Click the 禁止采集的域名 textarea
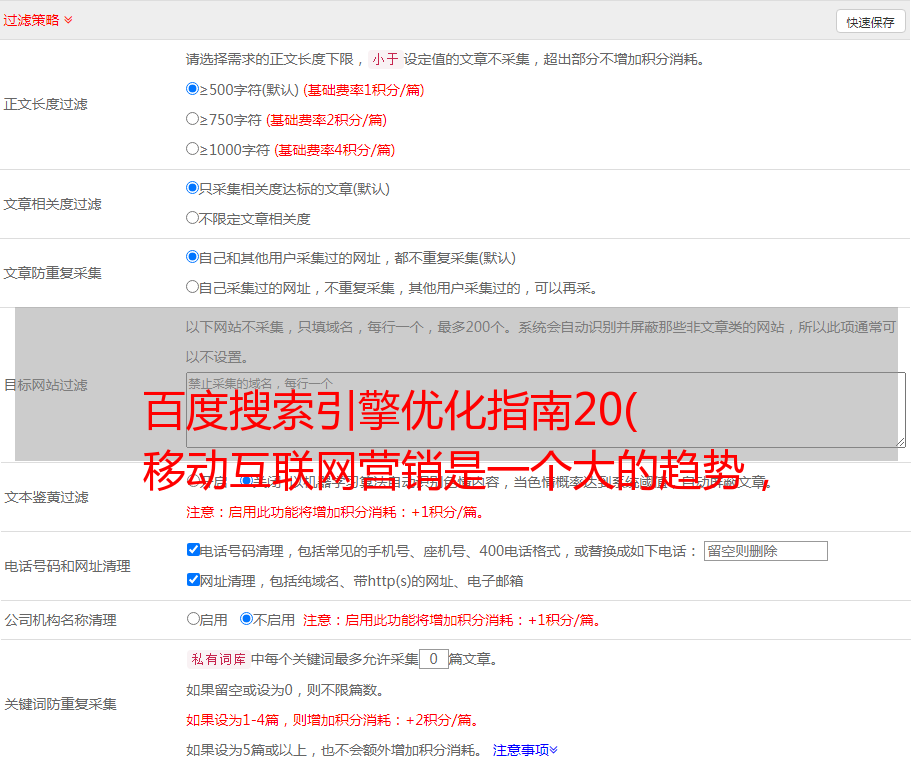Viewport: 912px width, 768px height. [x=546, y=410]
